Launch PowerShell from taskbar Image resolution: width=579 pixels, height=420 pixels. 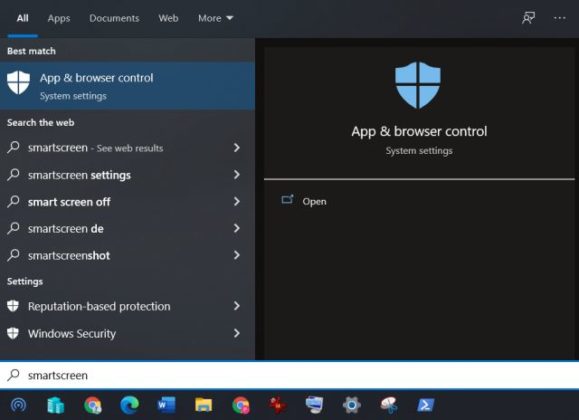click(x=426, y=405)
